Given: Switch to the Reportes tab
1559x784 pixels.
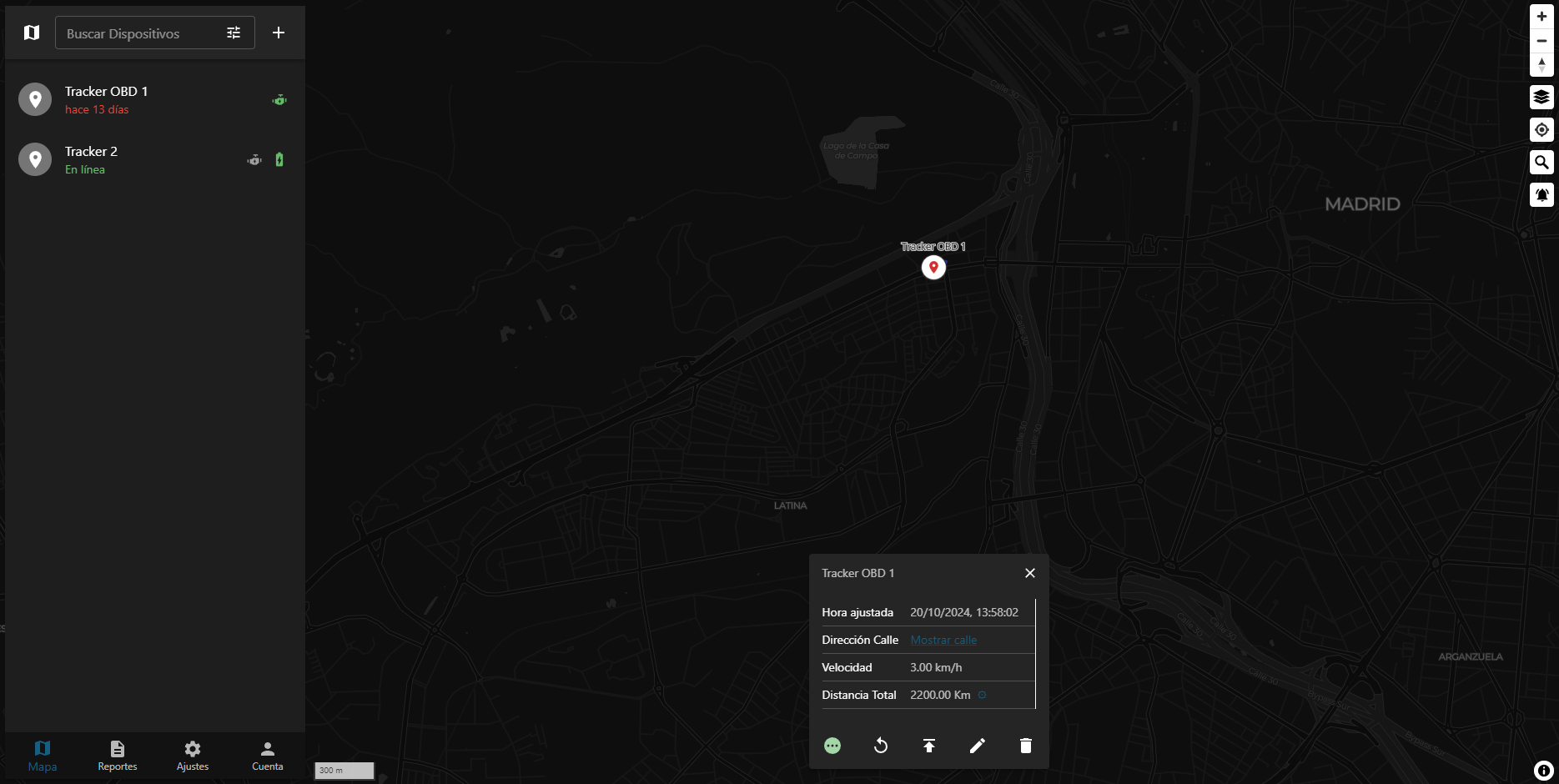Looking at the screenshot, I should tap(117, 755).
